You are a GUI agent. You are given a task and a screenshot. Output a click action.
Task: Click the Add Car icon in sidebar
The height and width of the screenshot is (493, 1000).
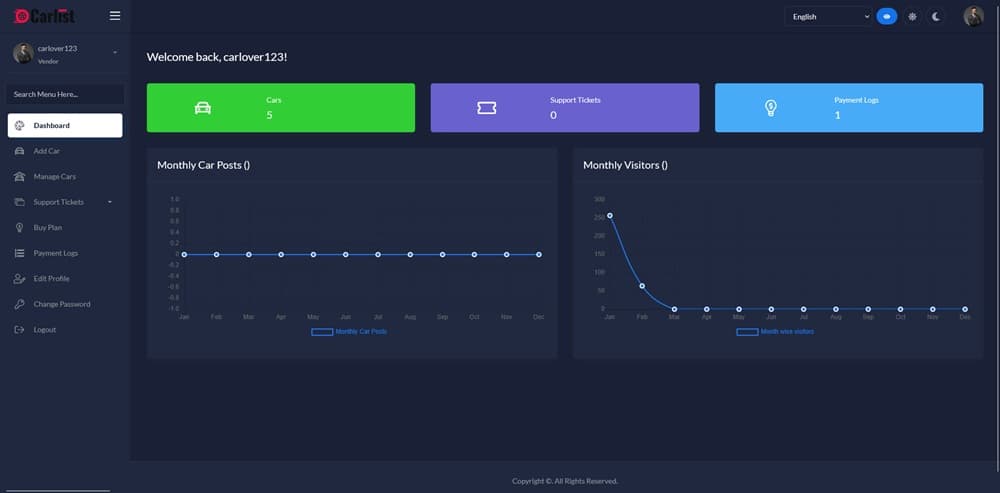(20, 151)
